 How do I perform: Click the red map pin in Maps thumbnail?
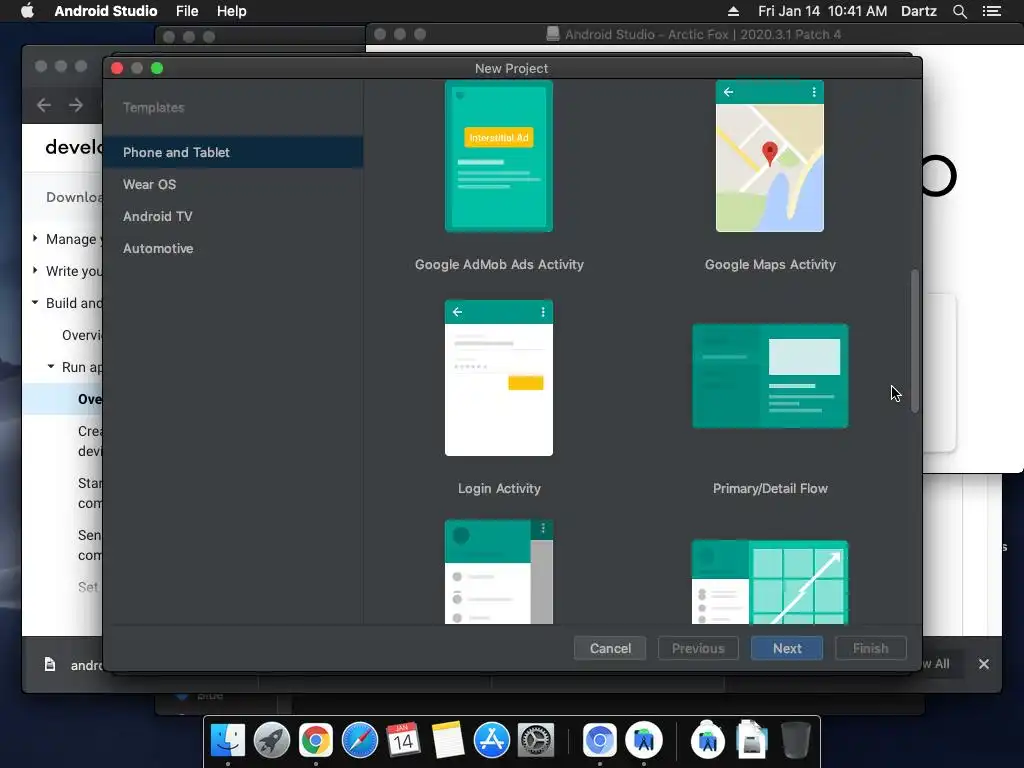(770, 153)
